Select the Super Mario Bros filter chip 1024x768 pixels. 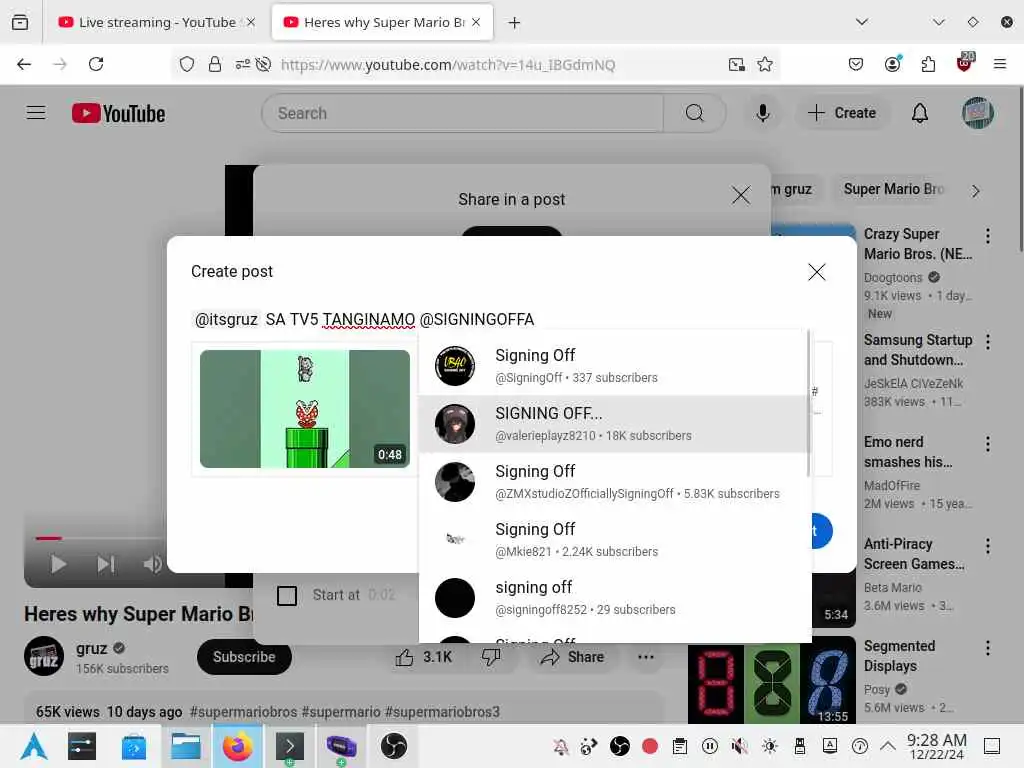(893, 189)
